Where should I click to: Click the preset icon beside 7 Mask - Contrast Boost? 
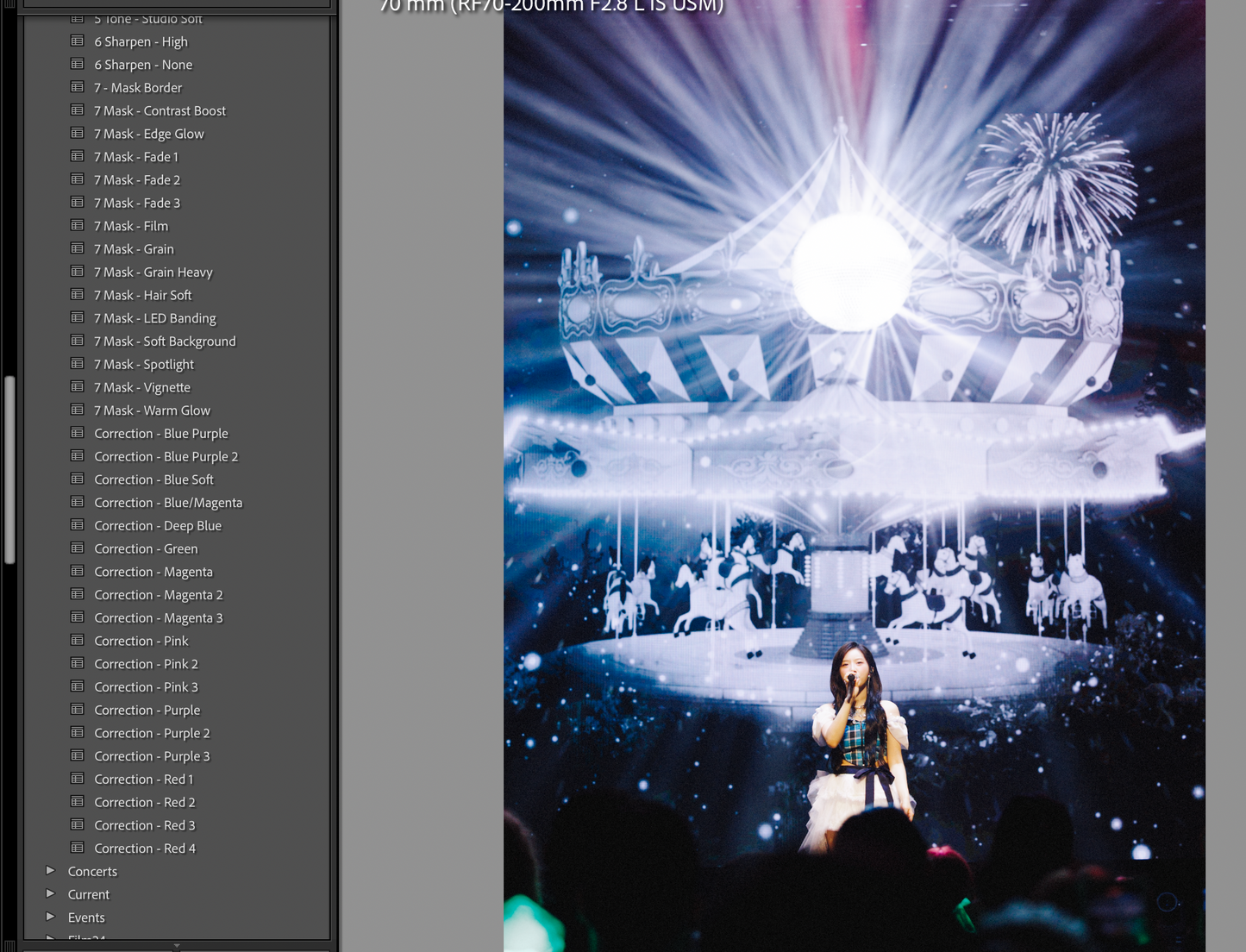pyautogui.click(x=78, y=110)
